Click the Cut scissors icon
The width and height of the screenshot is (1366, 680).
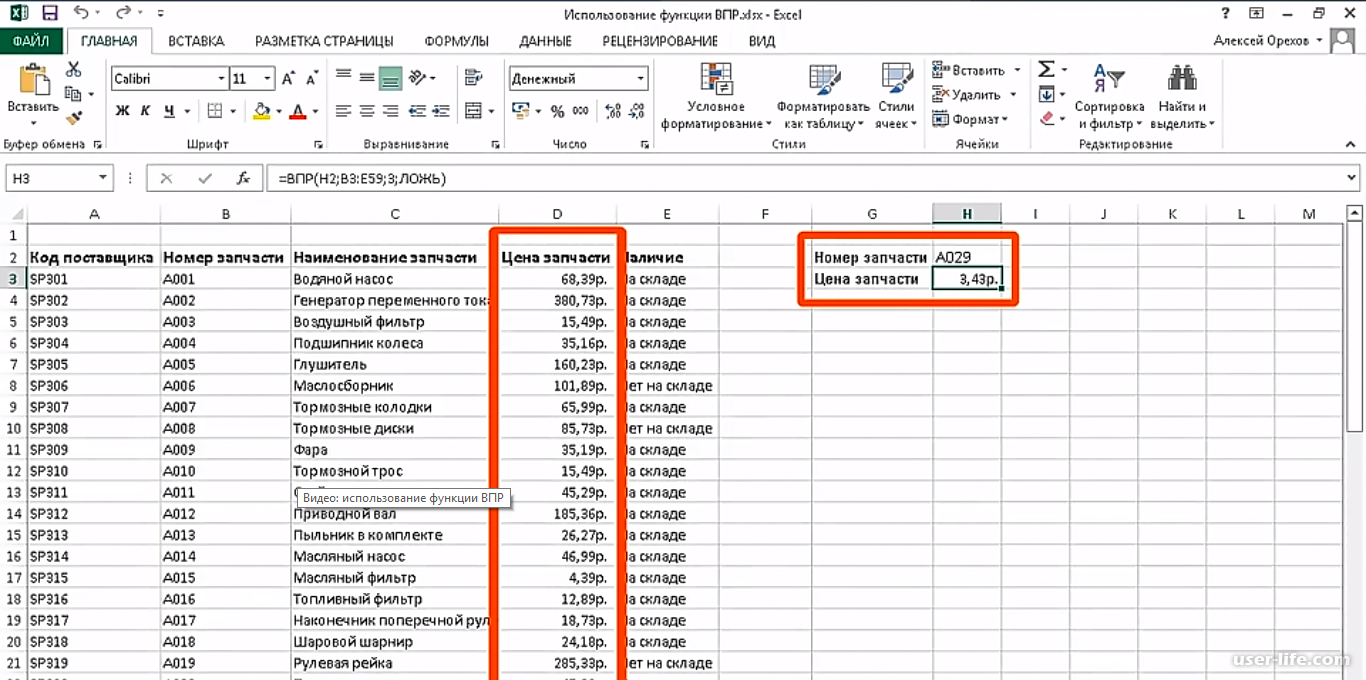click(x=73, y=69)
